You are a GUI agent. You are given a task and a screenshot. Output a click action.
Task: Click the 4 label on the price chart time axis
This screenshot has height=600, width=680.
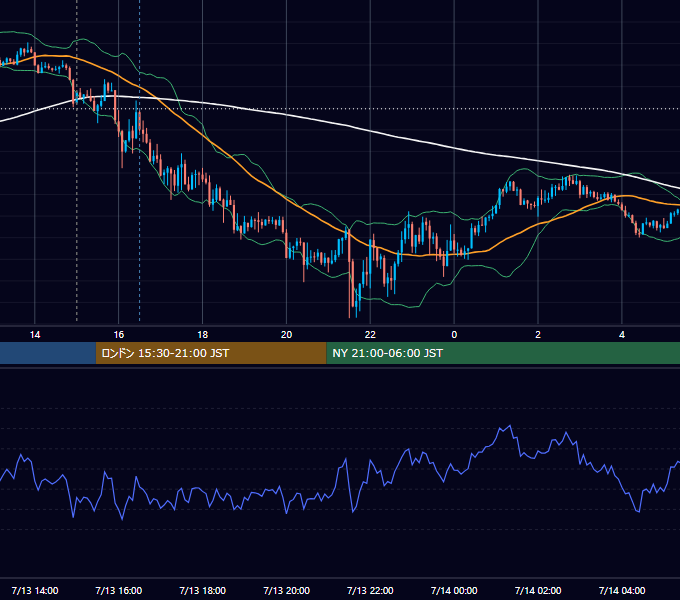[x=622, y=335]
